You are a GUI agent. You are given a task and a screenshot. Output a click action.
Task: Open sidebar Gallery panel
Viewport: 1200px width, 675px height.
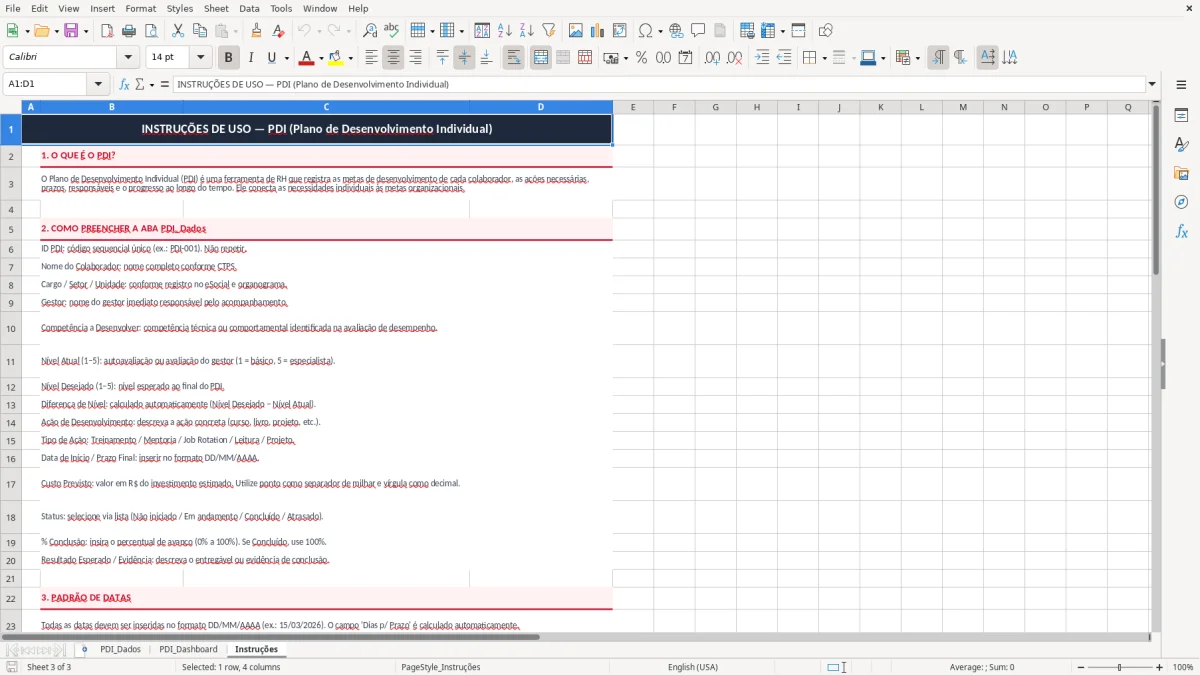[x=1181, y=173]
